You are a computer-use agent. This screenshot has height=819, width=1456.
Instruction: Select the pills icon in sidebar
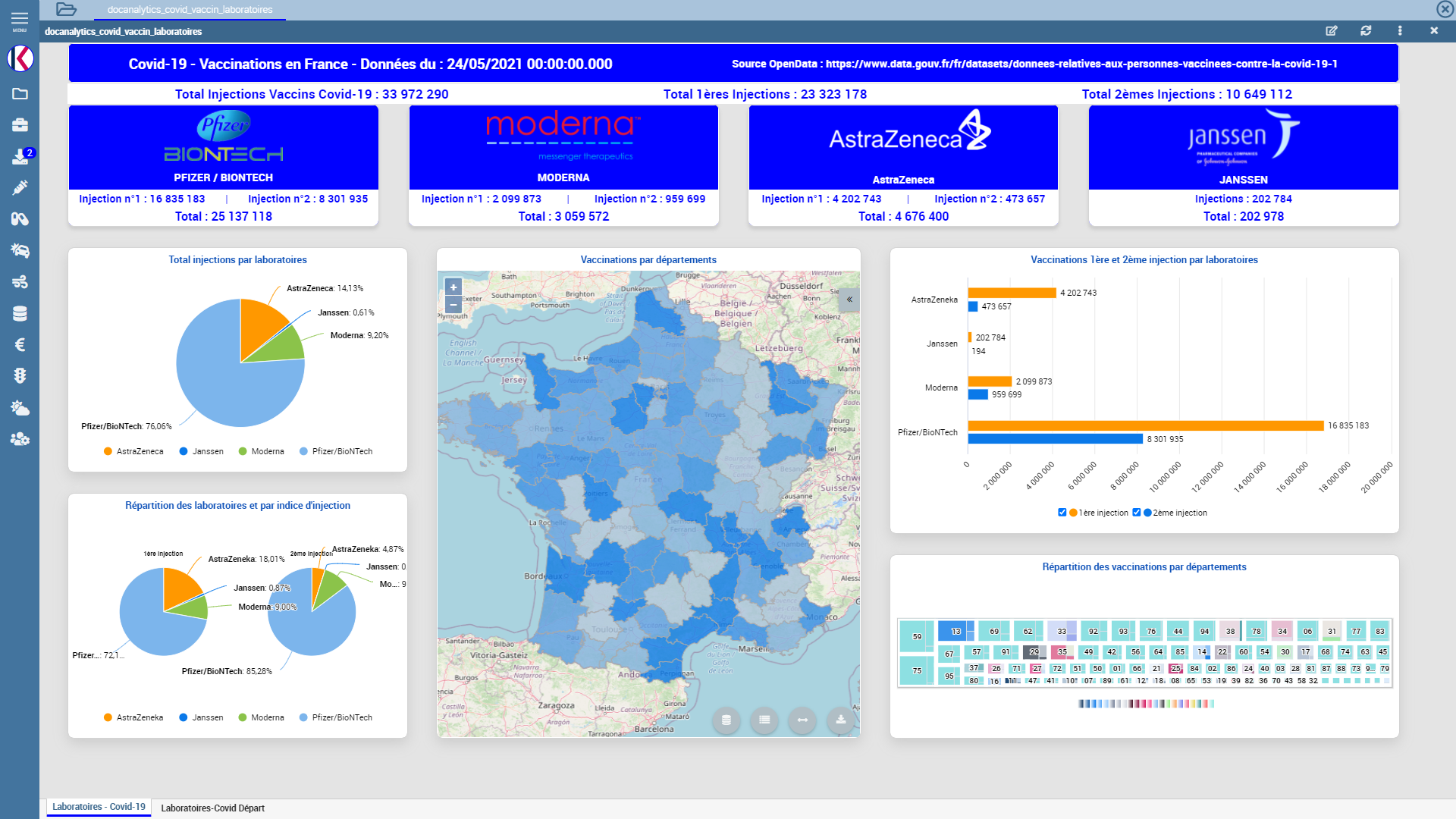coord(20,218)
